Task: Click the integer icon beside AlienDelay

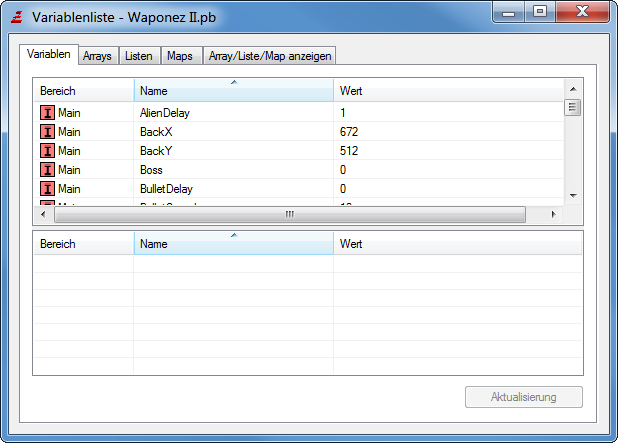Action: [47, 113]
